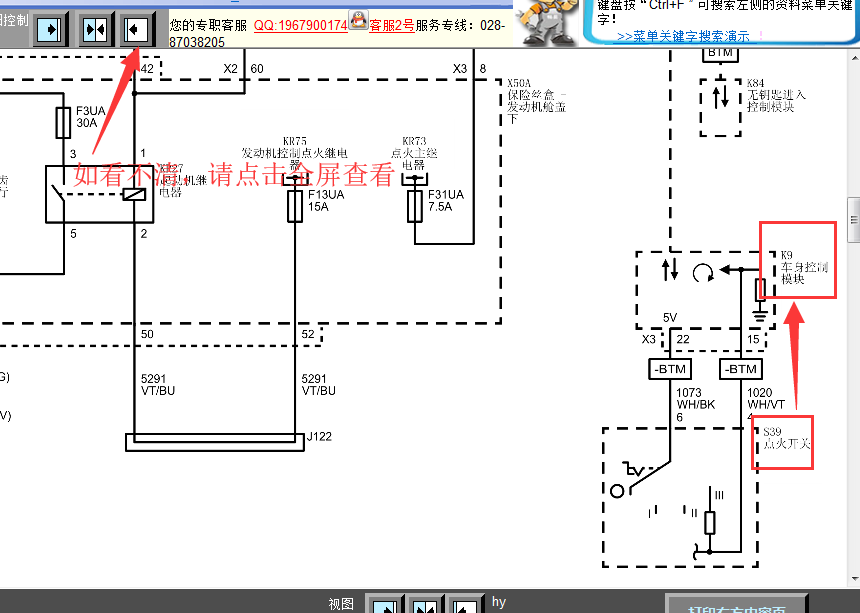Select the S39 点火开关 label box

click(x=785, y=442)
